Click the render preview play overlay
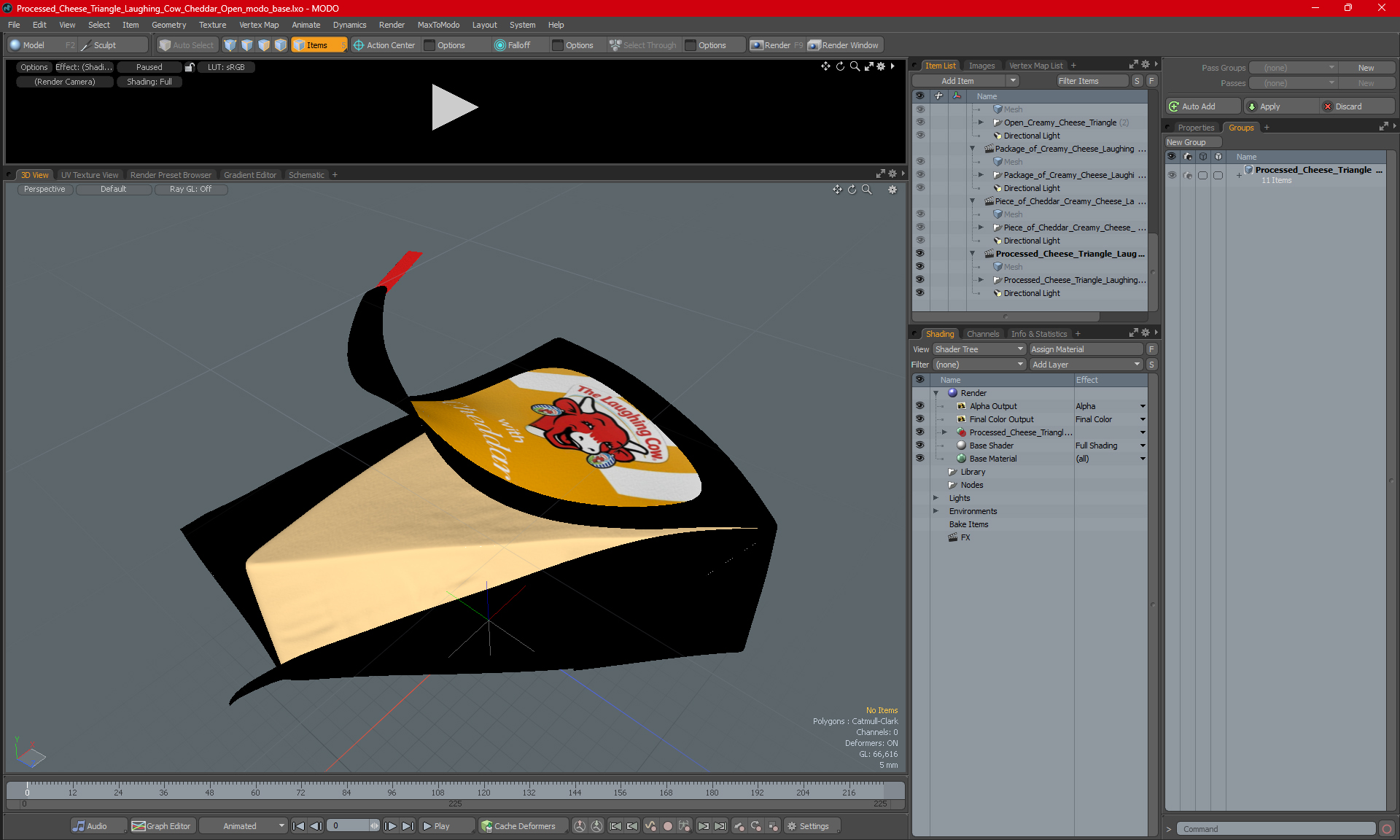Viewport: 1400px width, 840px height. (x=454, y=107)
